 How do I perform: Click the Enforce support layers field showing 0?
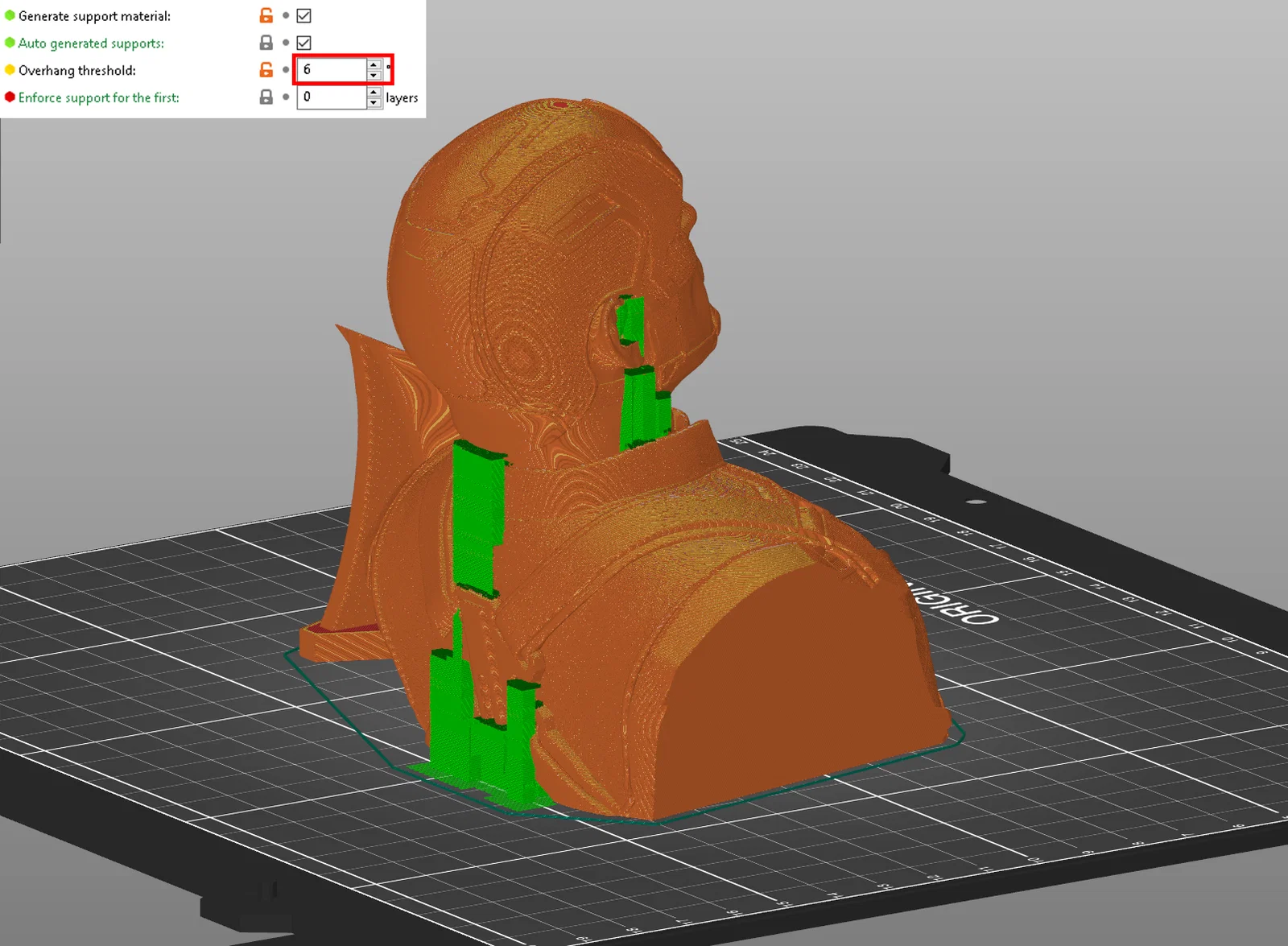pos(332,97)
